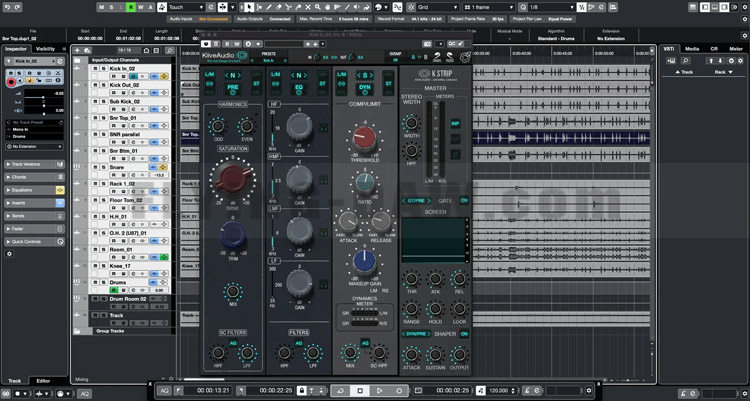
Task: Click the Play button in transport bar
Action: click(x=380, y=390)
